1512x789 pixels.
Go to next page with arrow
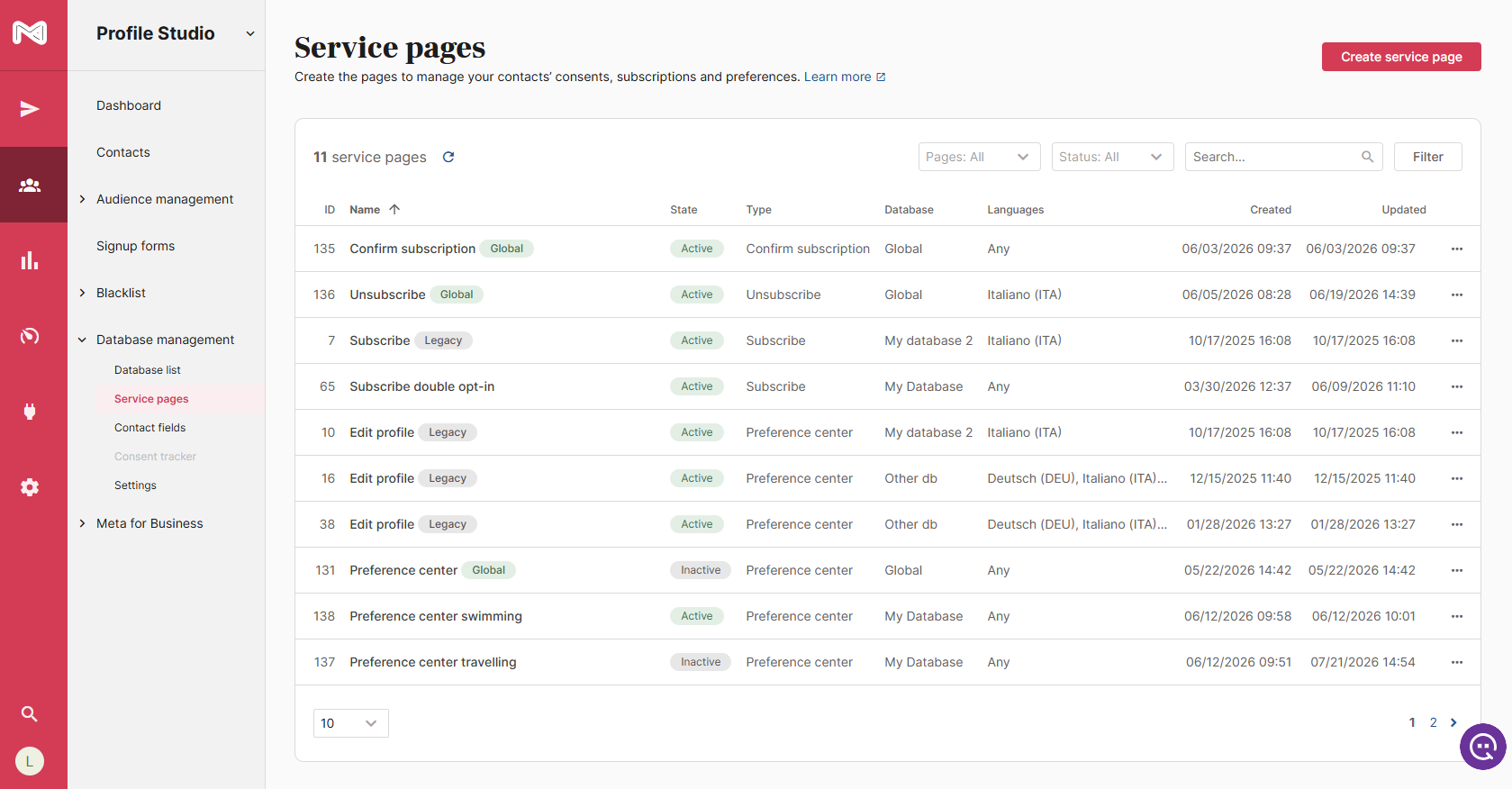(1453, 722)
